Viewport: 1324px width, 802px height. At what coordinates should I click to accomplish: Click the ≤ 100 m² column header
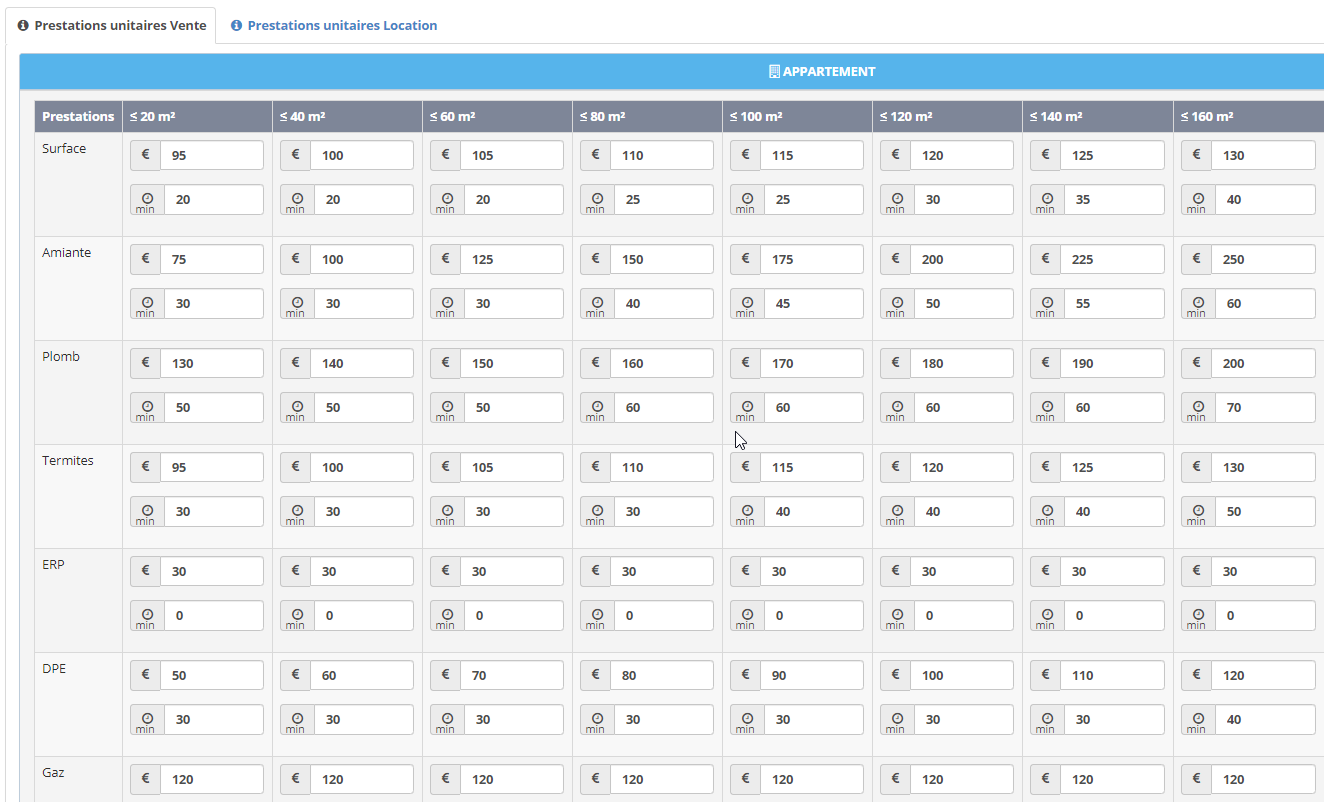pyautogui.click(x=797, y=116)
